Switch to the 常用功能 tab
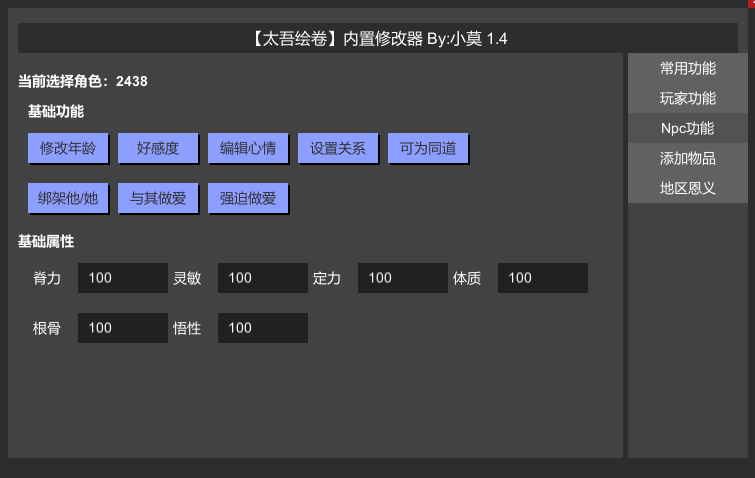The width and height of the screenshot is (755, 478). (x=688, y=68)
